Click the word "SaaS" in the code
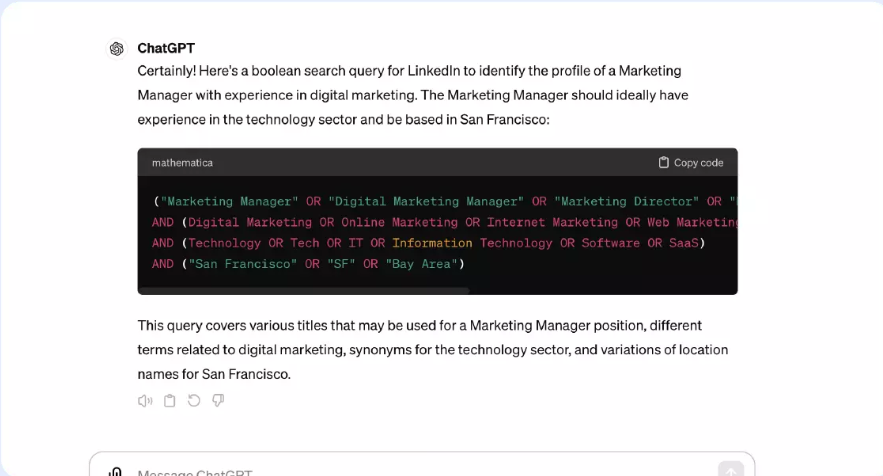The width and height of the screenshot is (883, 476). pos(683,243)
